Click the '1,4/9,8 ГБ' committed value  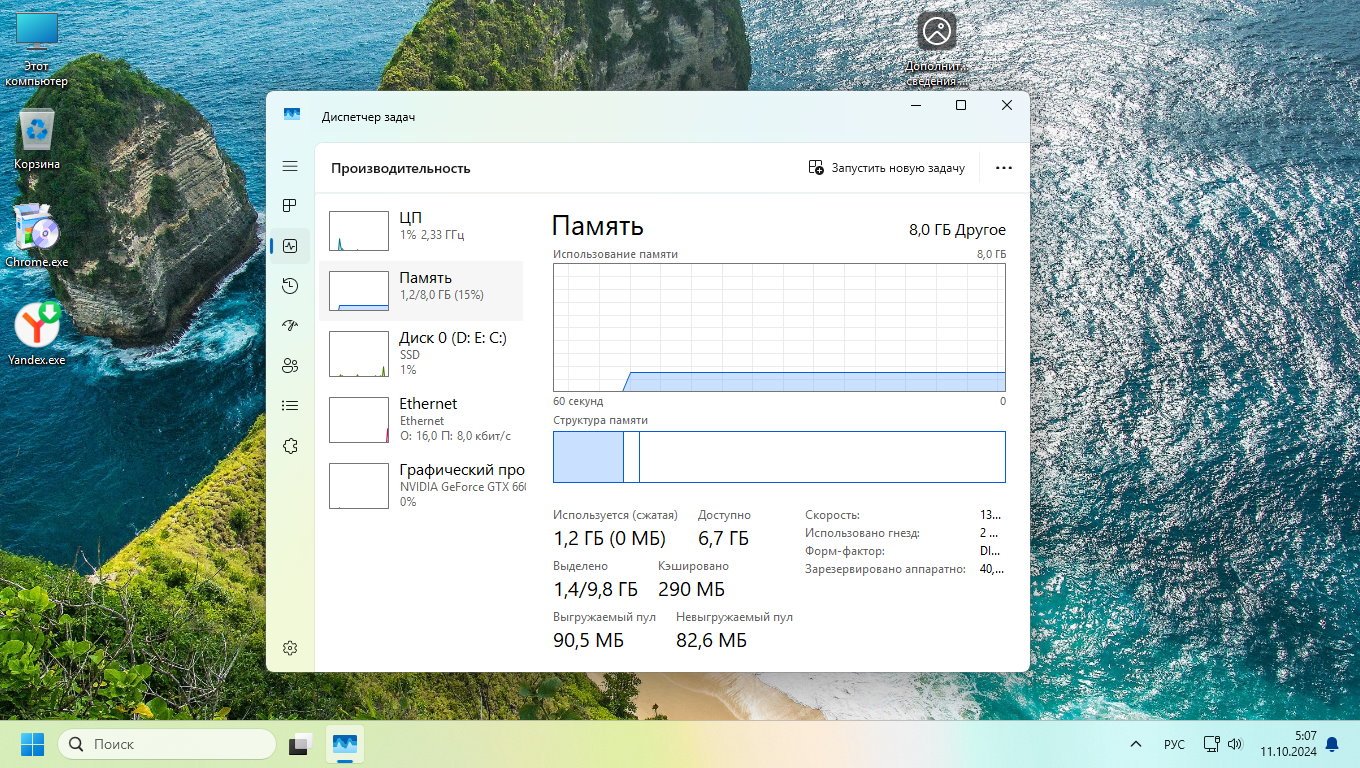[x=595, y=590]
